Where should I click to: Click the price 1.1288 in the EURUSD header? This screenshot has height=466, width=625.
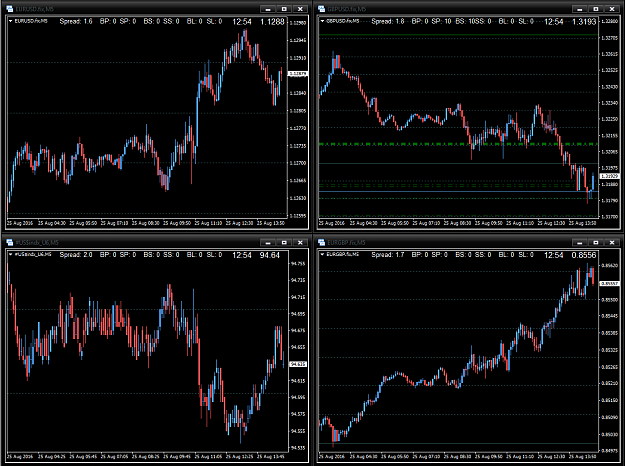(x=272, y=22)
